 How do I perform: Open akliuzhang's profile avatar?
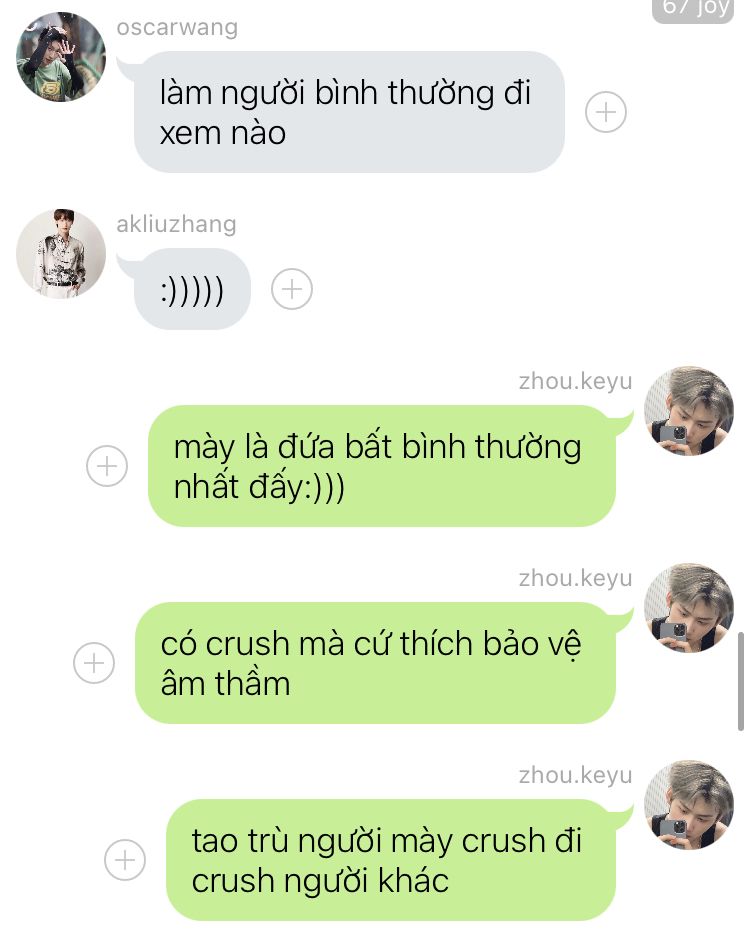(61, 253)
